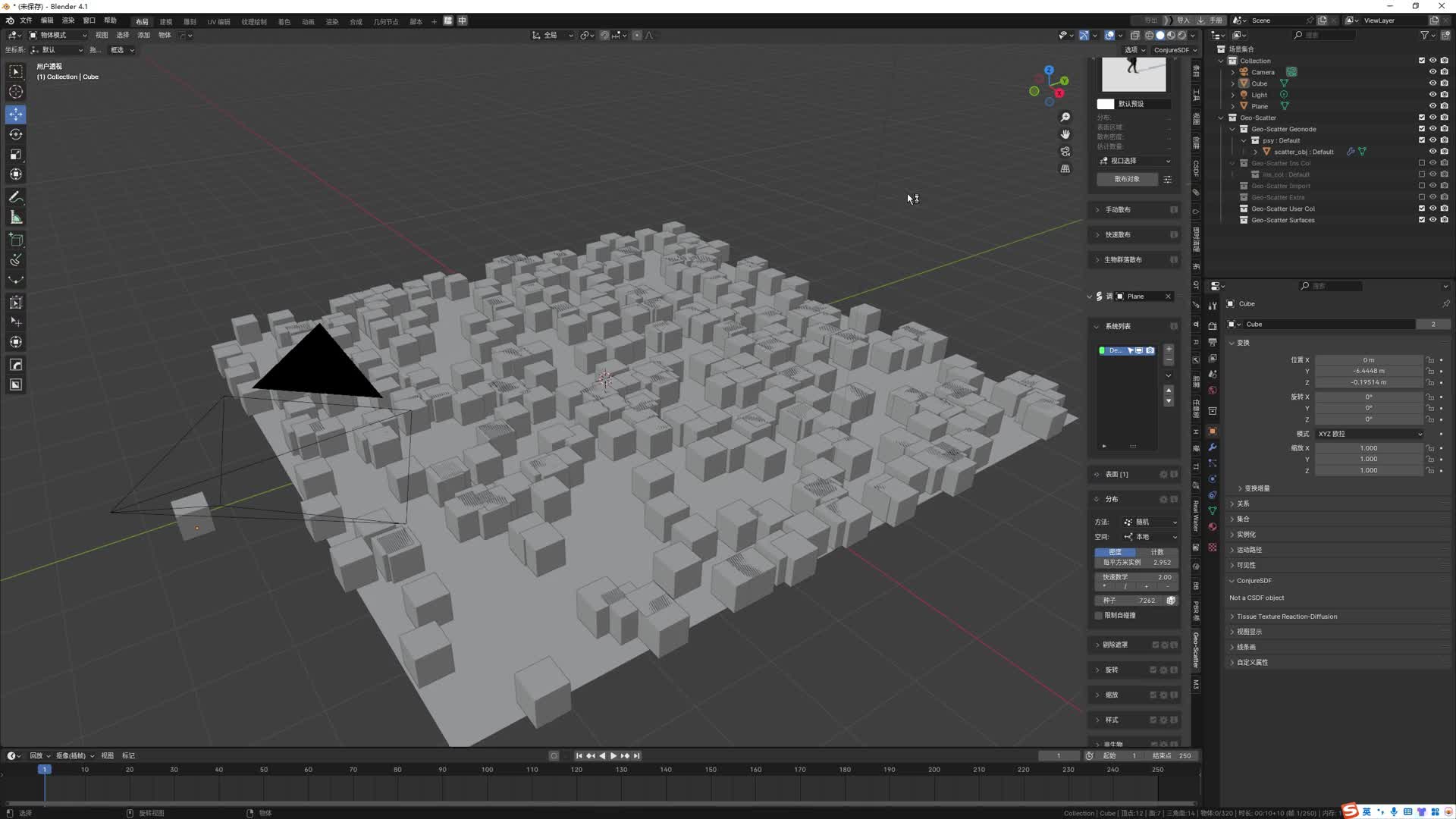Select the 计数 distribution mode button

(x=1157, y=552)
